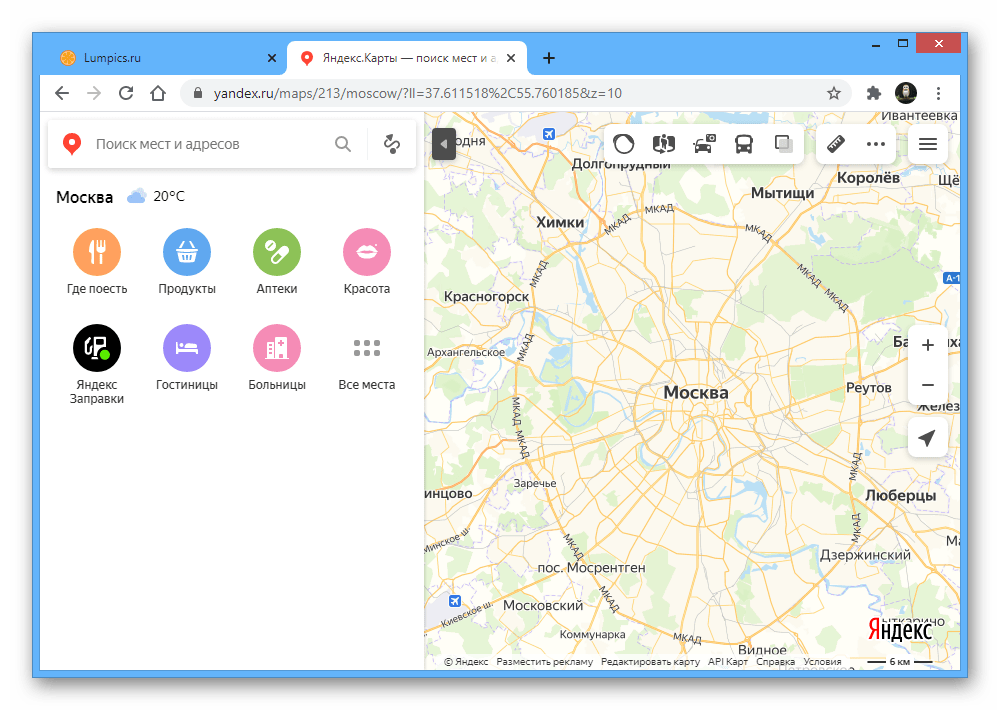Switch to the Lumpics.ru tab

(160, 58)
